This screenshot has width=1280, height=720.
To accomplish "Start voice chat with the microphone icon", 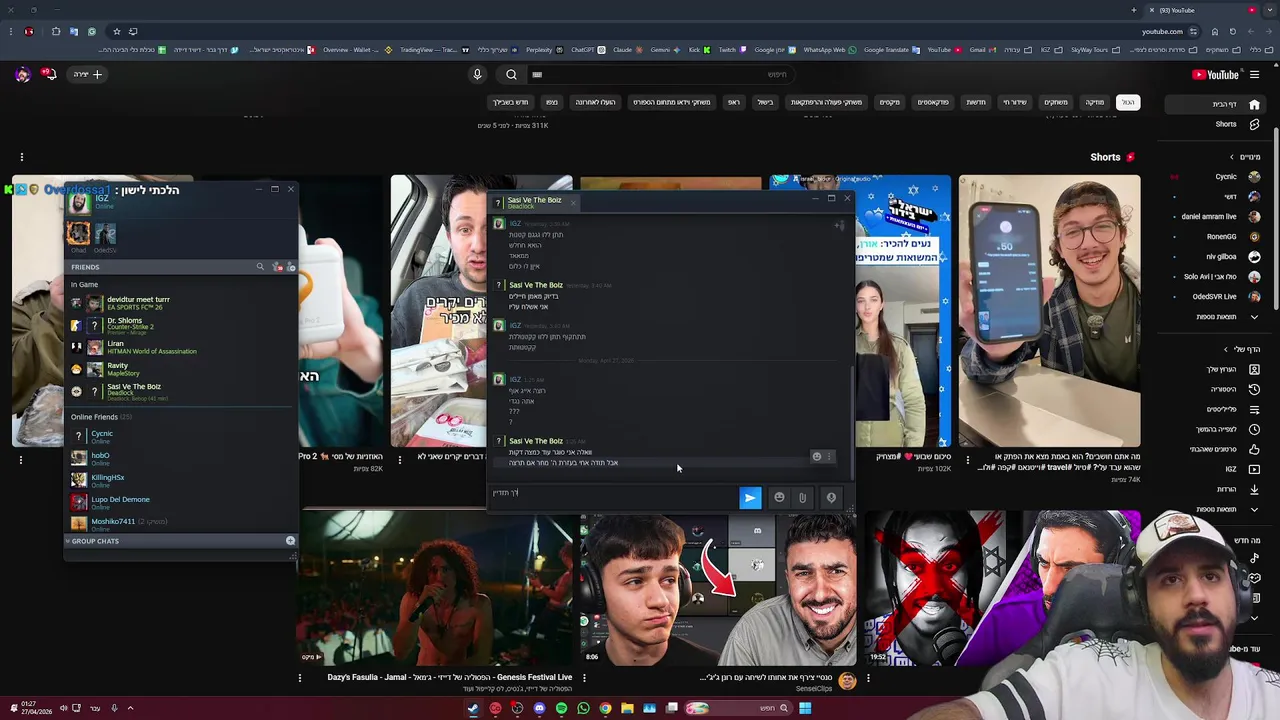I will pyautogui.click(x=831, y=497).
